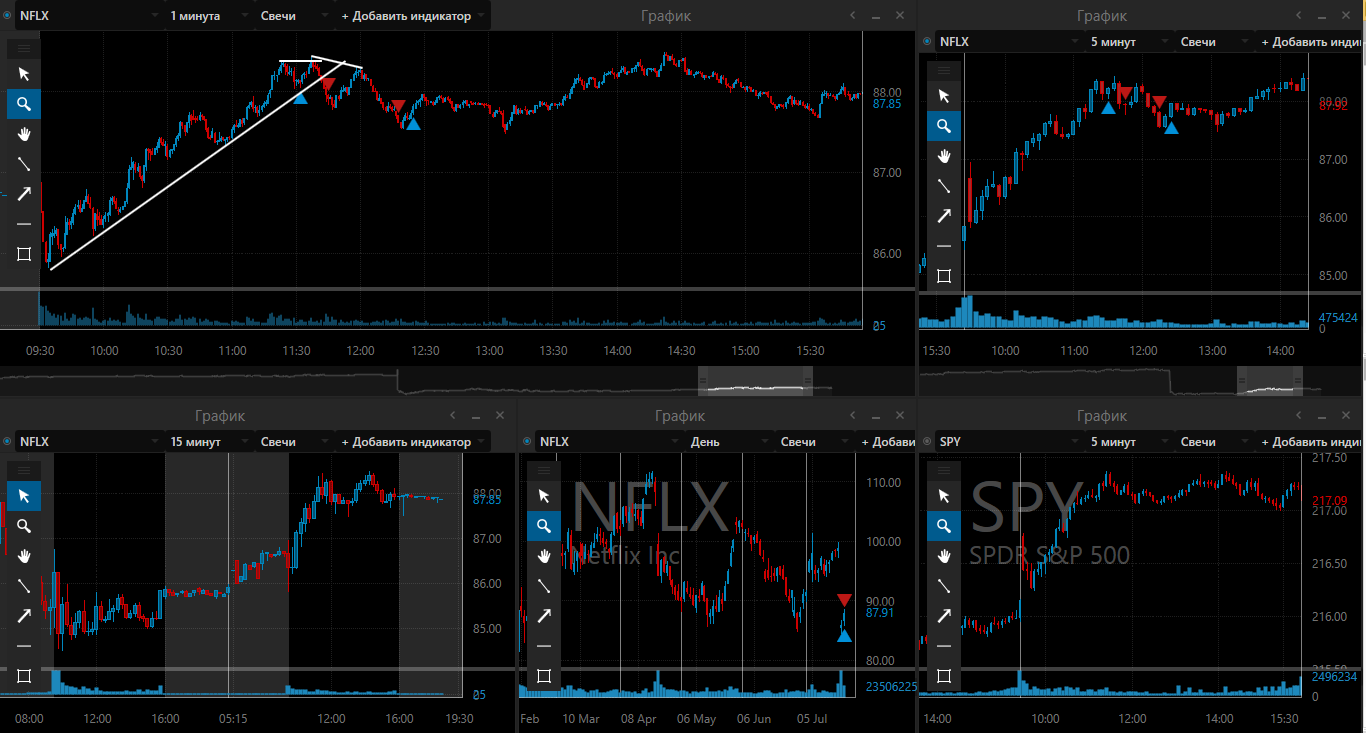This screenshot has width=1366, height=733.
Task: Toggle the link dot beside NFLX on the День chart
Action: pyautogui.click(x=527, y=441)
